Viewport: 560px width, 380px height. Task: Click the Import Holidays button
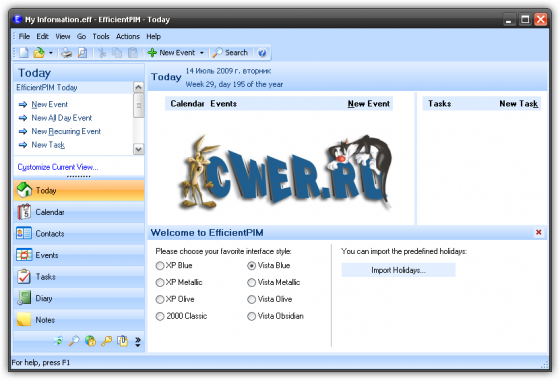click(399, 270)
